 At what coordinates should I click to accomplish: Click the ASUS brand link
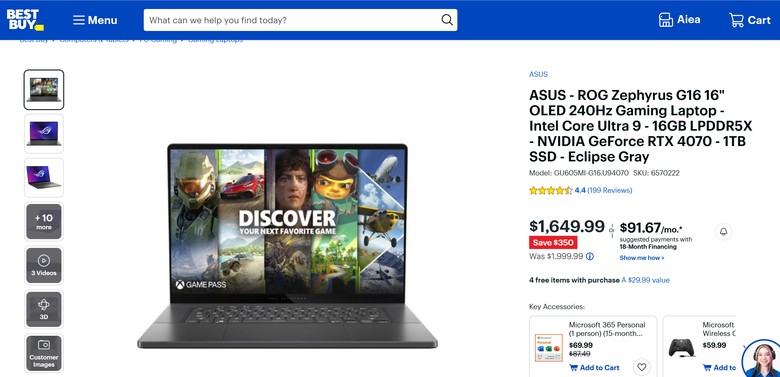coord(538,74)
